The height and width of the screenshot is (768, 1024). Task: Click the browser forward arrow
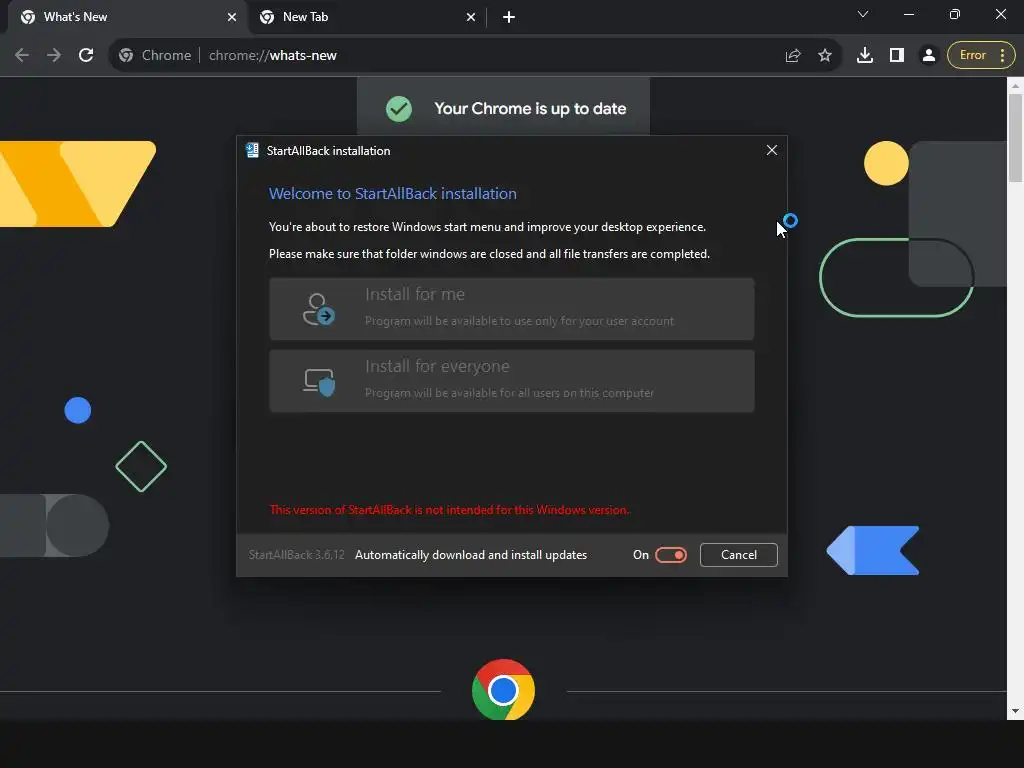[x=54, y=56]
